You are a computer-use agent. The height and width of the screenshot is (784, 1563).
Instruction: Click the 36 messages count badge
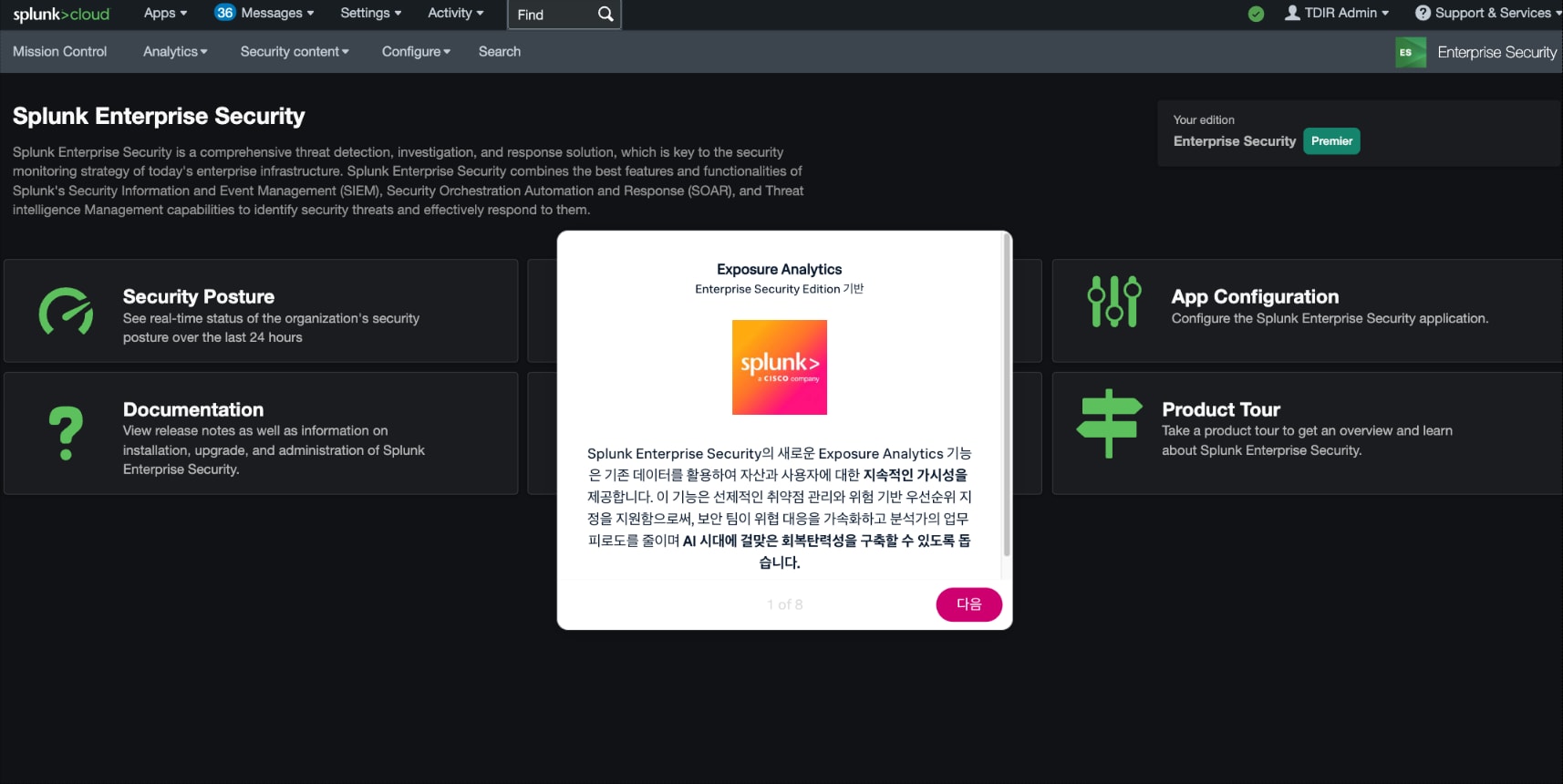coord(224,13)
